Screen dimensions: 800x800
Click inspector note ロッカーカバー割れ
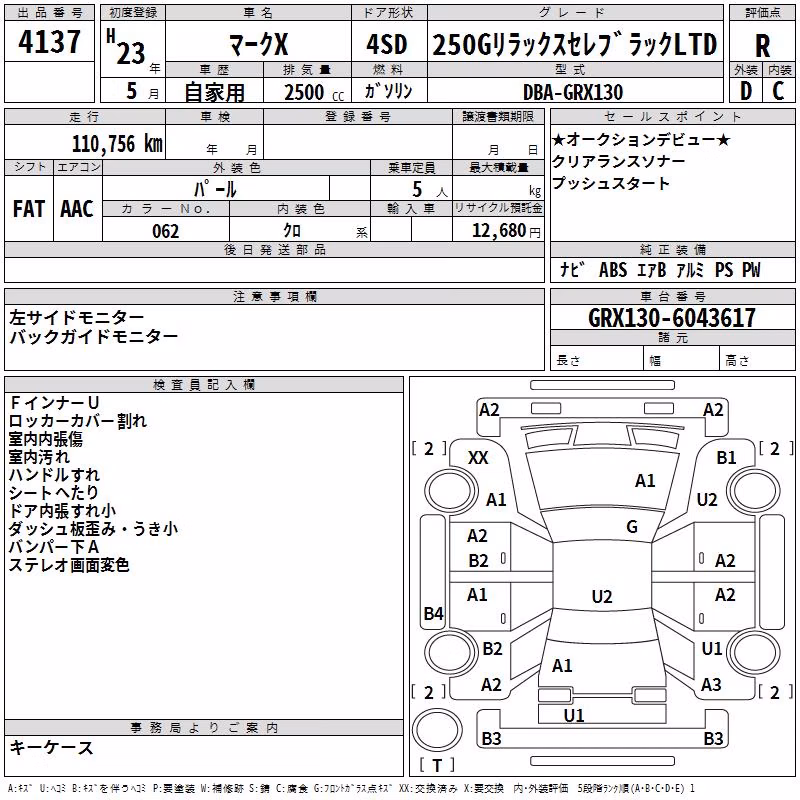(x=78, y=420)
